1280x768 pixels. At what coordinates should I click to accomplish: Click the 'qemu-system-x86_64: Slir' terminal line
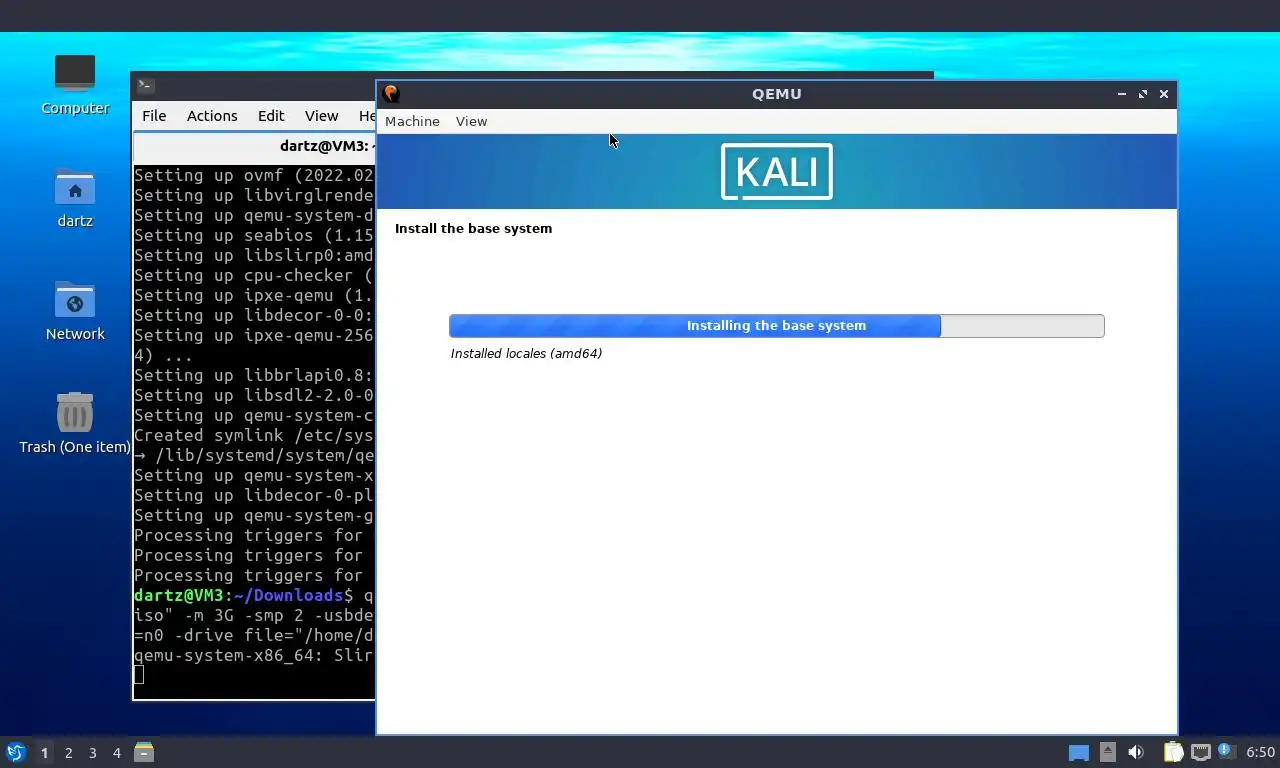pos(254,655)
